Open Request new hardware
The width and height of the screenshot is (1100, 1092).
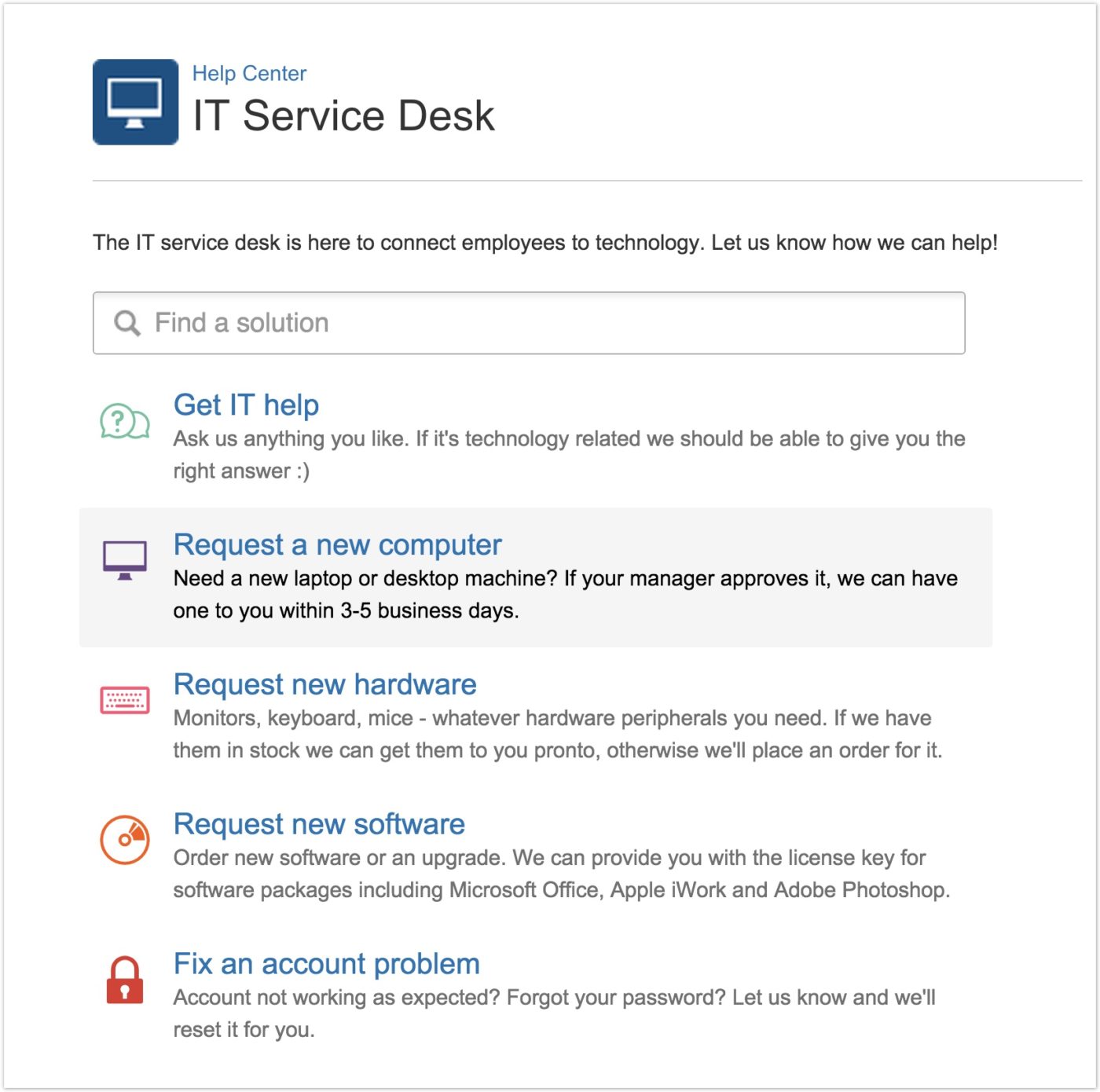point(324,684)
